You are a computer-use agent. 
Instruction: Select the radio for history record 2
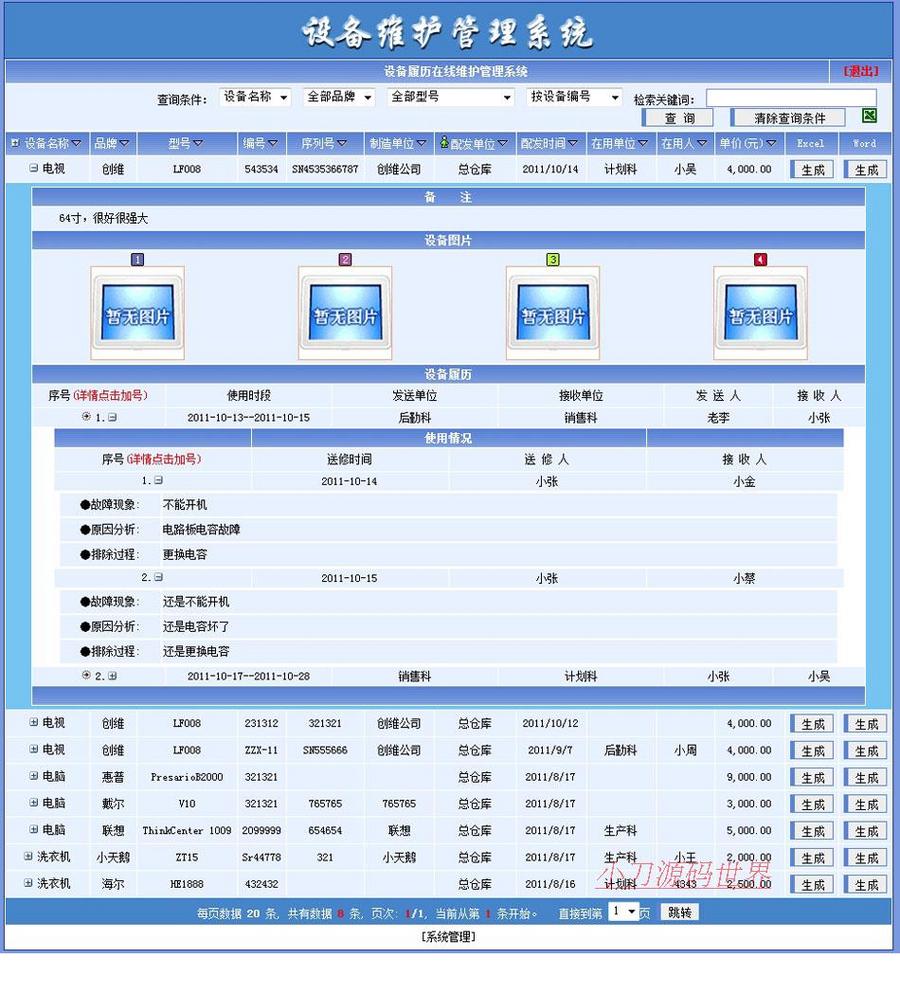86,675
